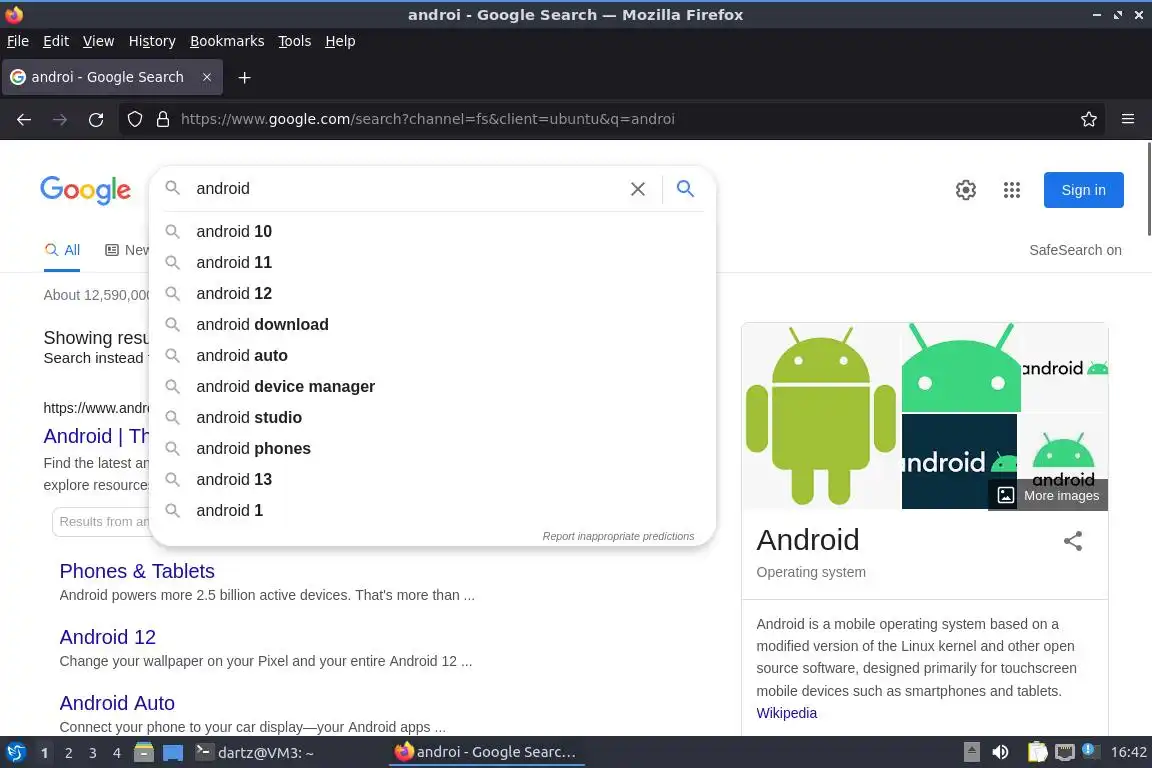The width and height of the screenshot is (1152, 768).
Task: Open the taskbar start menu icon
Action: pyautogui.click(x=16, y=752)
